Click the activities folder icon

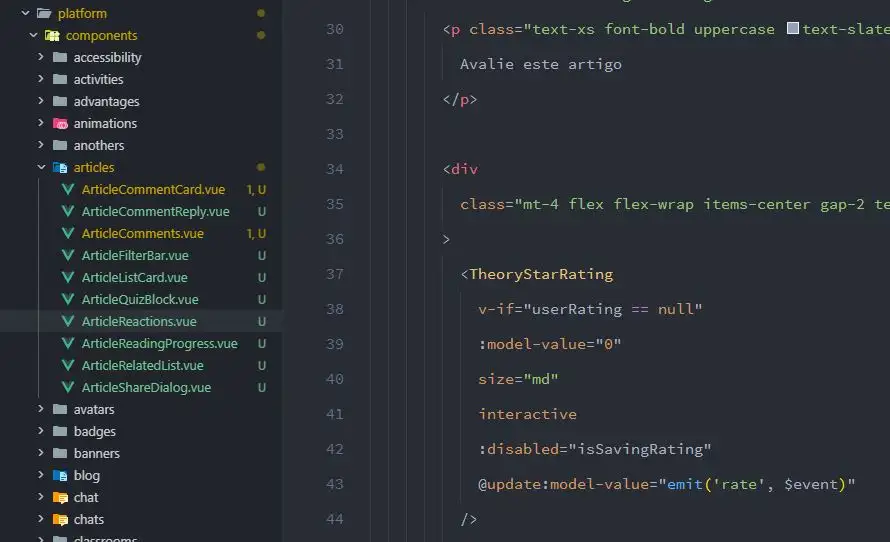coord(60,79)
